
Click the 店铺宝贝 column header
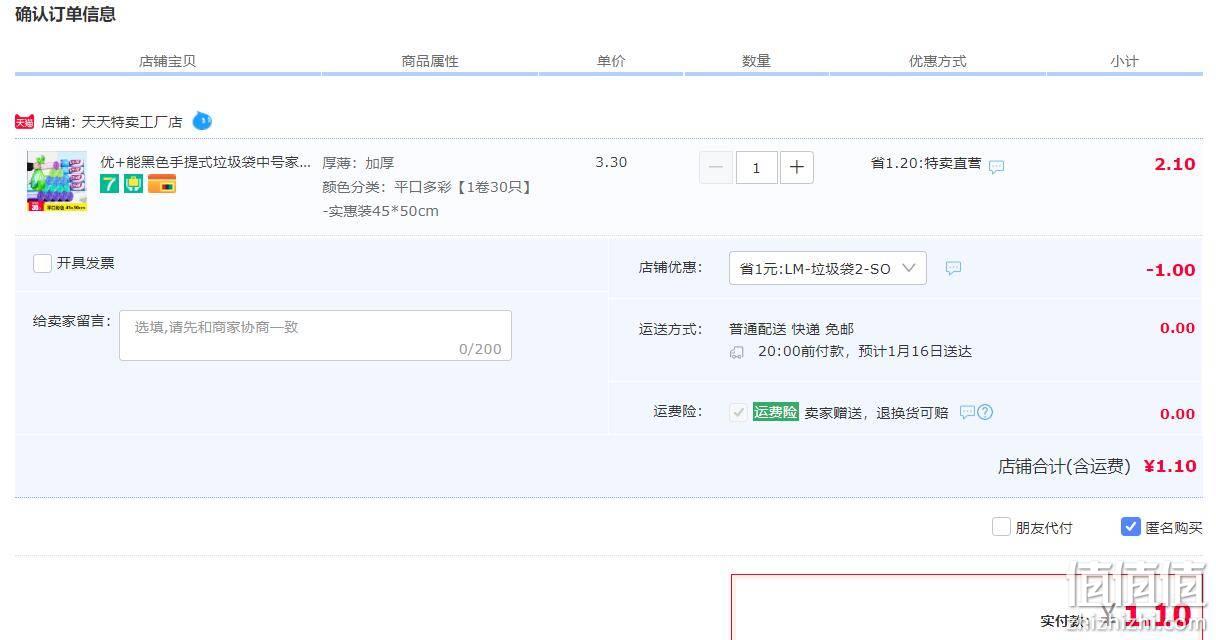click(168, 61)
